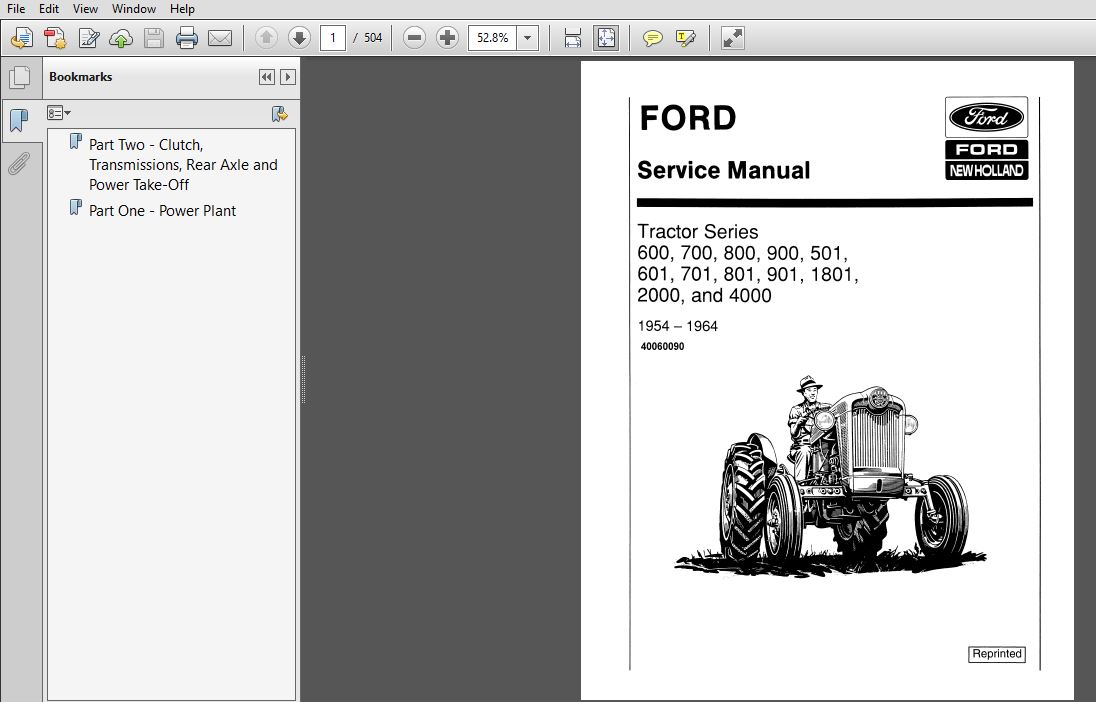Click the Create PDF toolbar icon
The image size is (1096, 702).
[55, 38]
